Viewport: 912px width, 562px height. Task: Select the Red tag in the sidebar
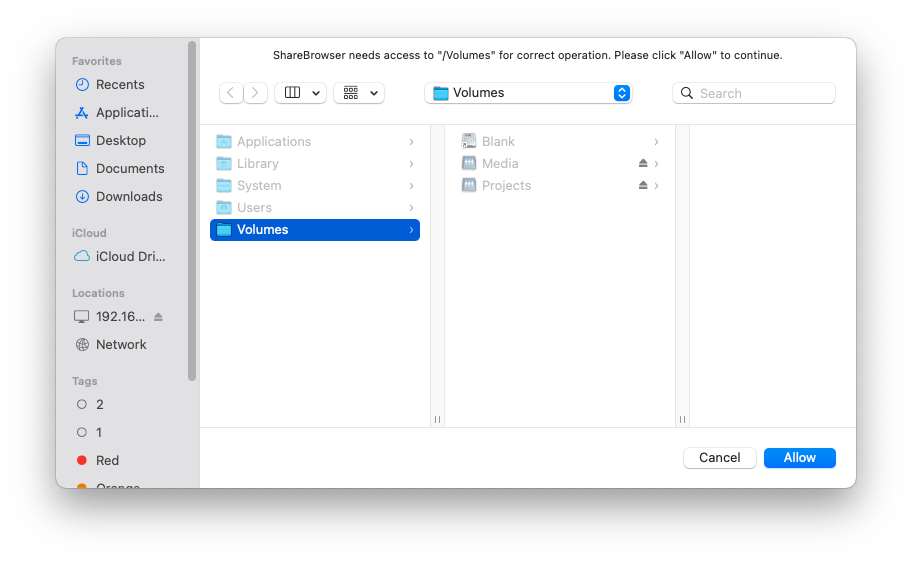point(107,461)
